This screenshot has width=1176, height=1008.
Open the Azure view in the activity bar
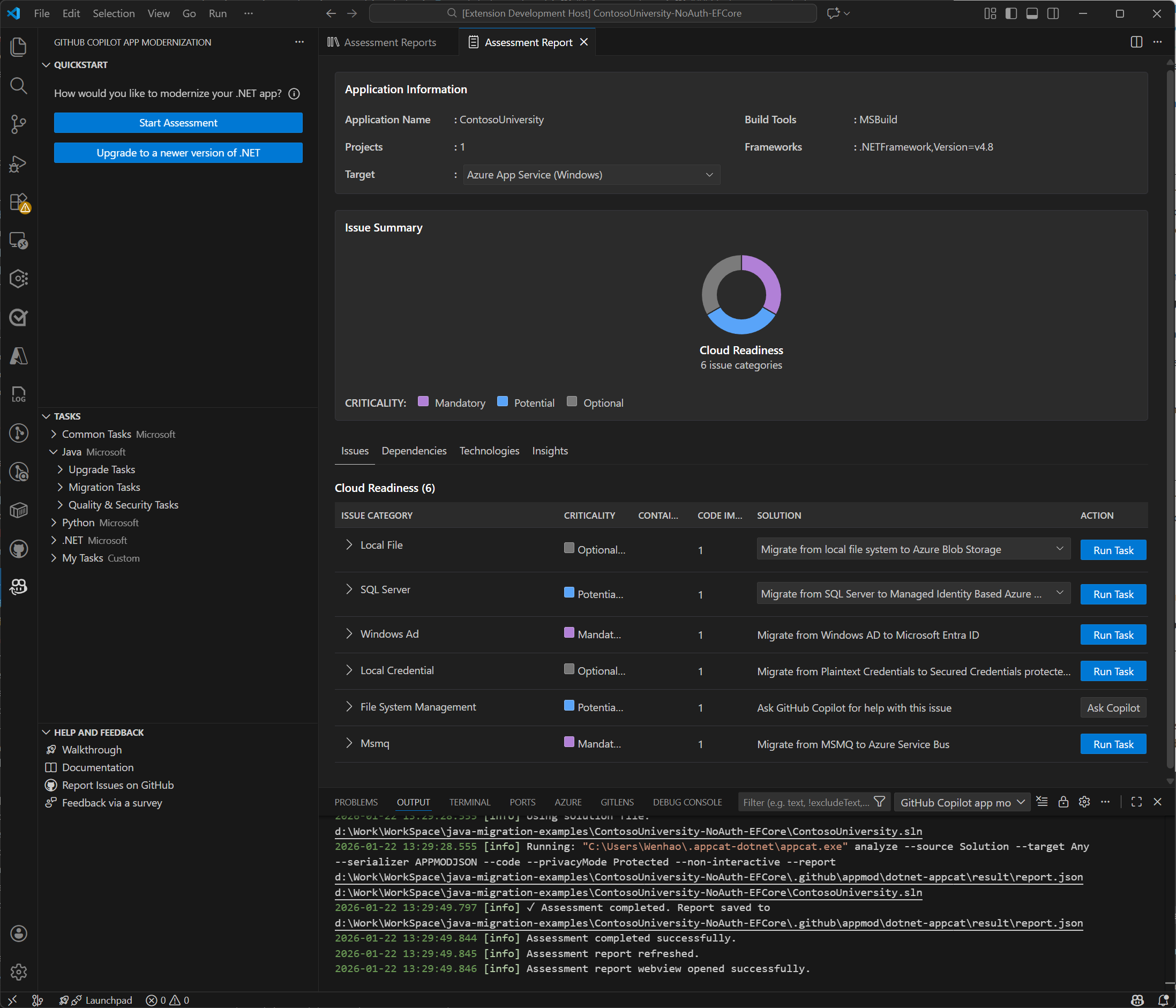(x=19, y=355)
